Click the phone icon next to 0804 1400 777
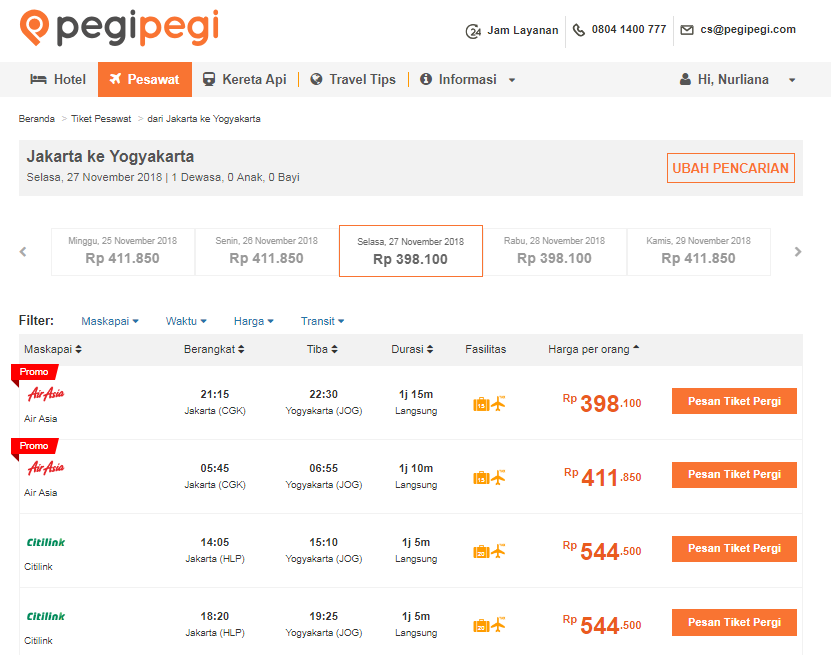Viewport: 831px width, 655px height. coord(579,30)
